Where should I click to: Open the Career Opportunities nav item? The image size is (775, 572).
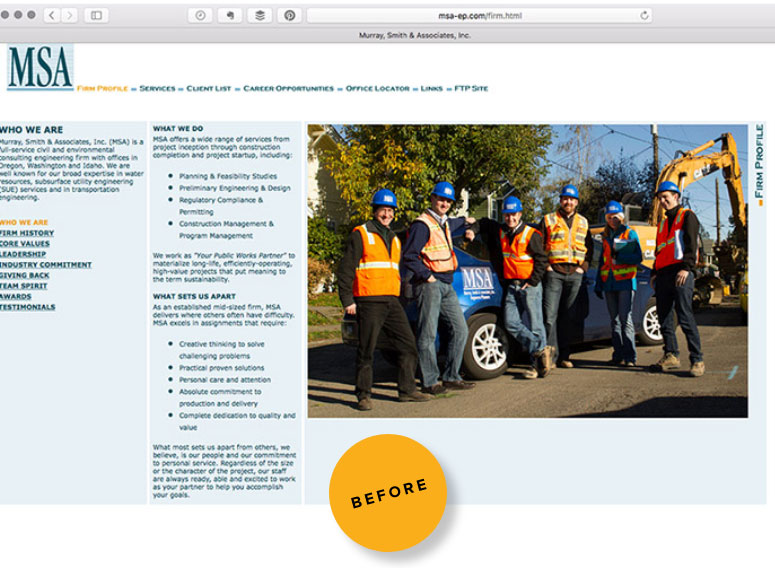289,88
